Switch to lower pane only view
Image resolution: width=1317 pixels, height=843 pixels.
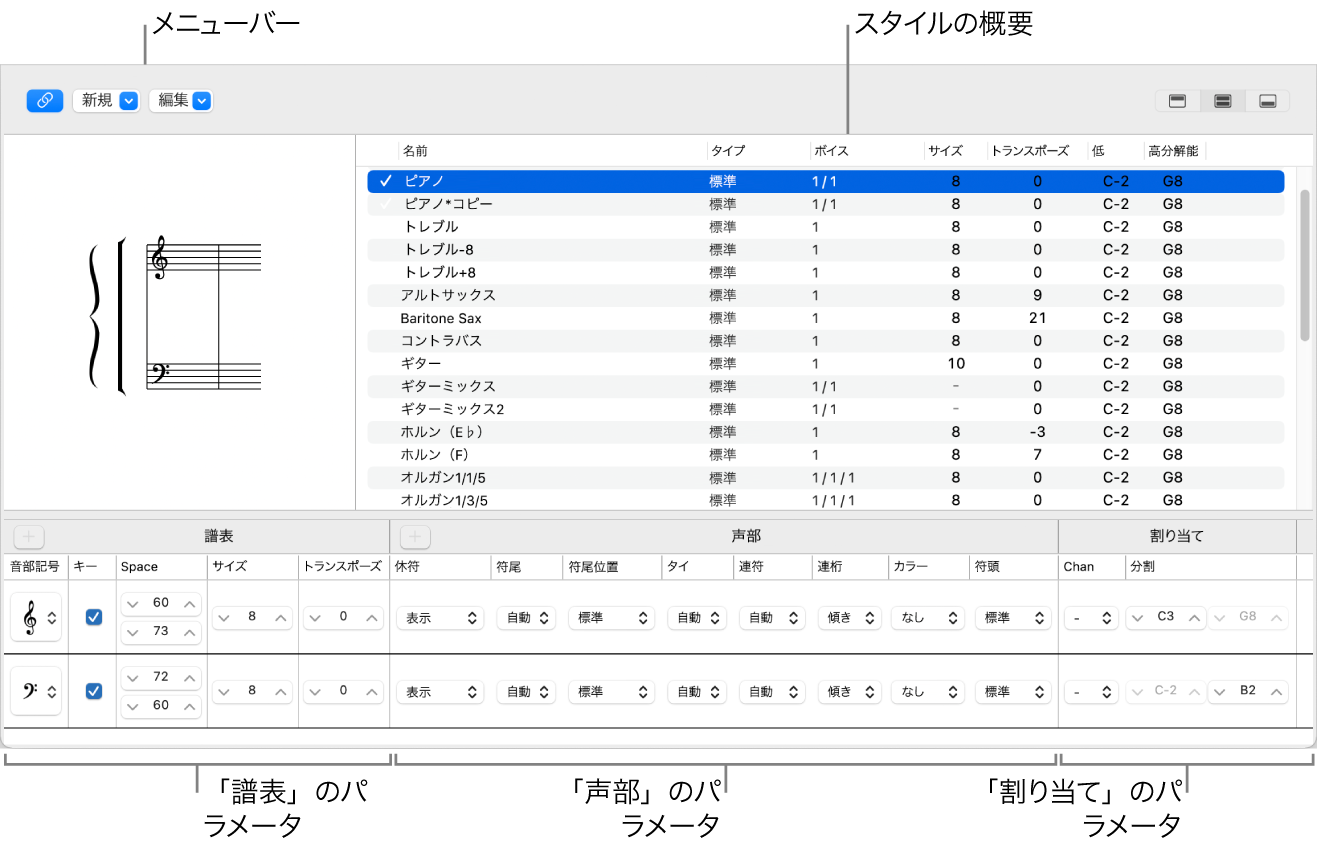click(1267, 100)
